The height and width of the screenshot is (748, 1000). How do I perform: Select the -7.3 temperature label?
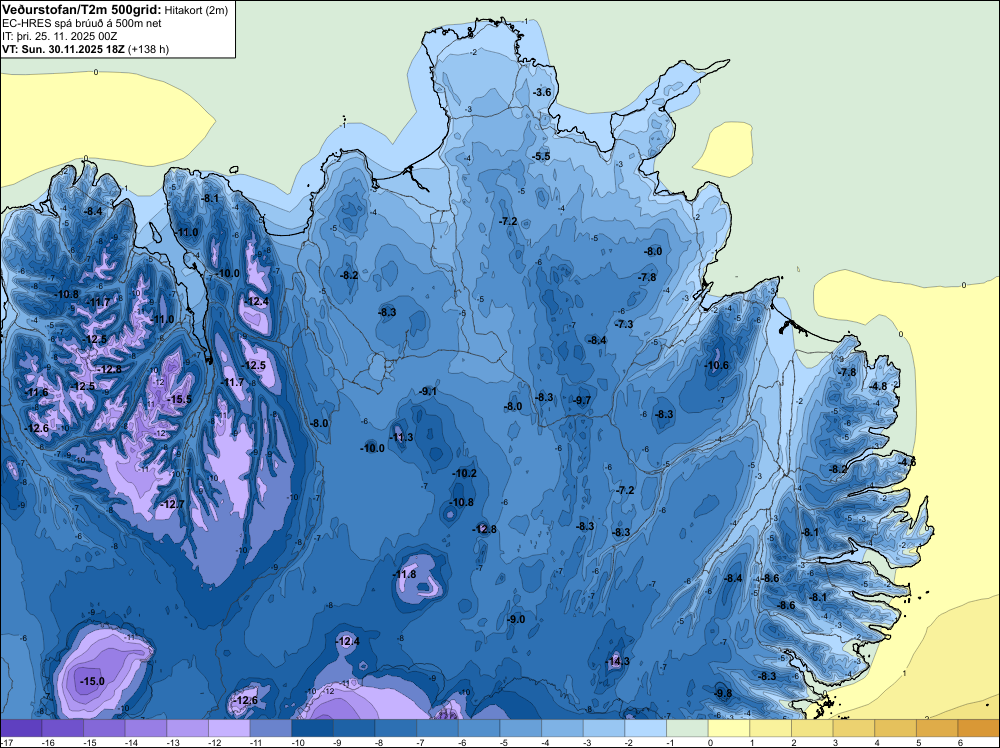[624, 324]
